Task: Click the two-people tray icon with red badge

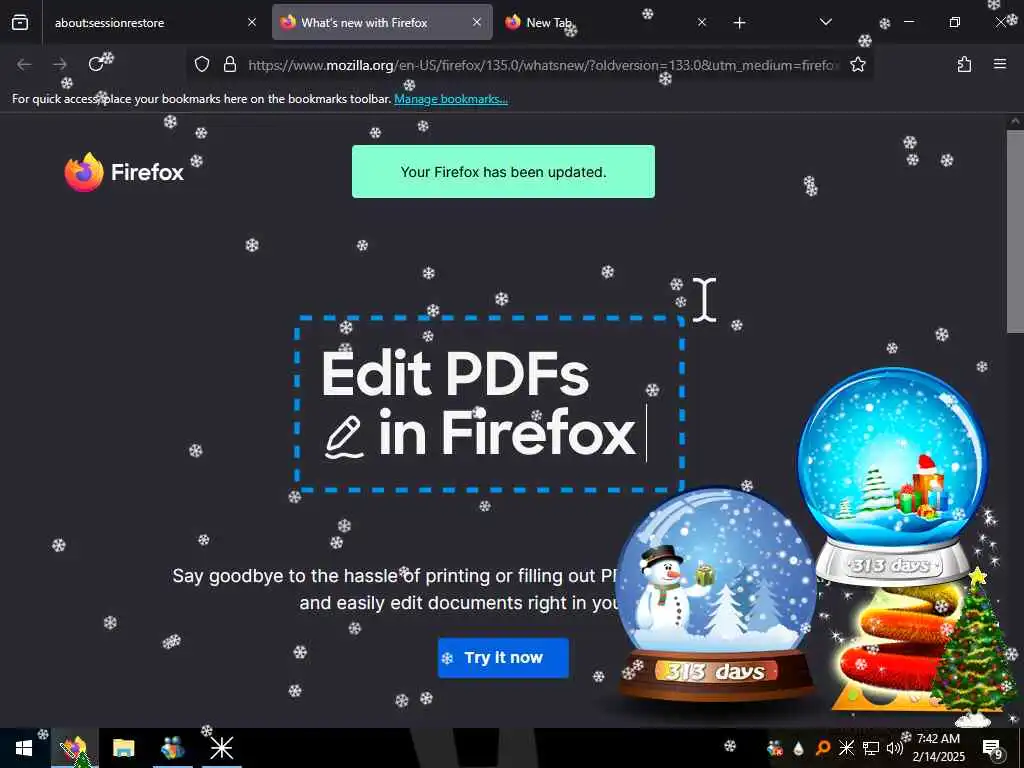Action: 775,748
